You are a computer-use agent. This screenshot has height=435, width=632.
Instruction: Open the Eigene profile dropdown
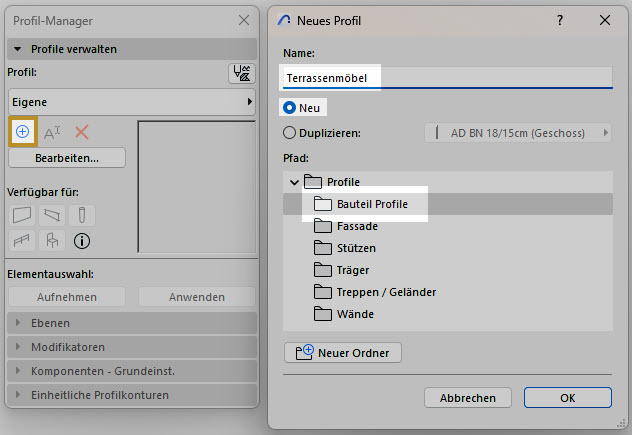(x=132, y=102)
